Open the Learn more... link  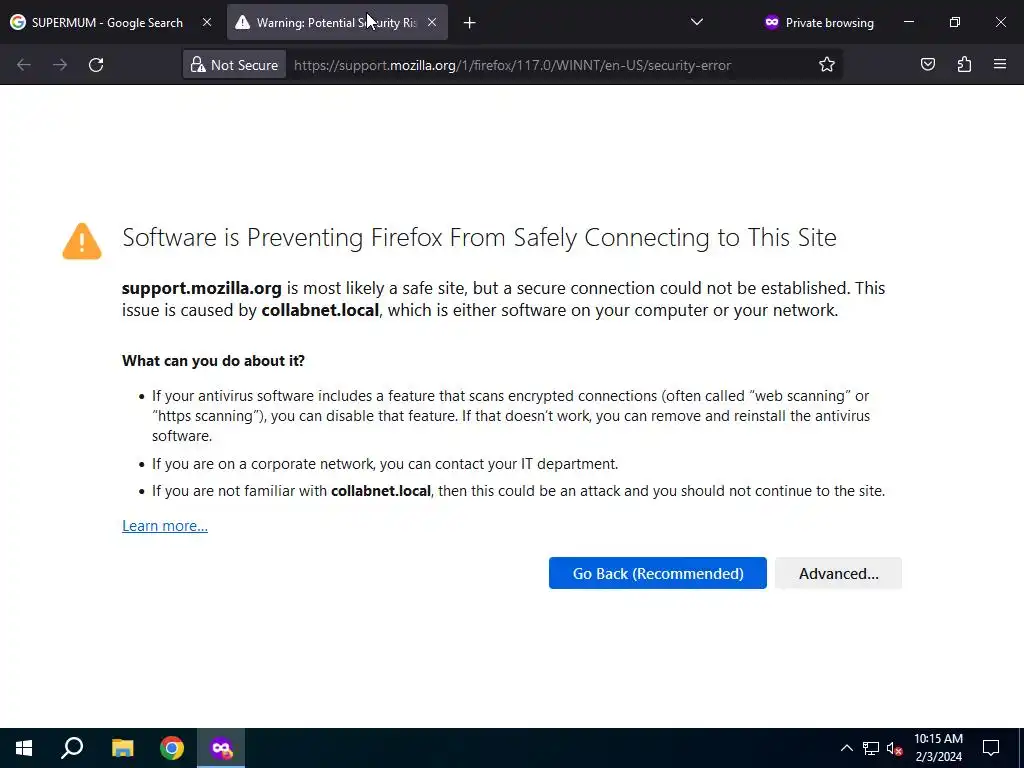pyautogui.click(x=165, y=526)
